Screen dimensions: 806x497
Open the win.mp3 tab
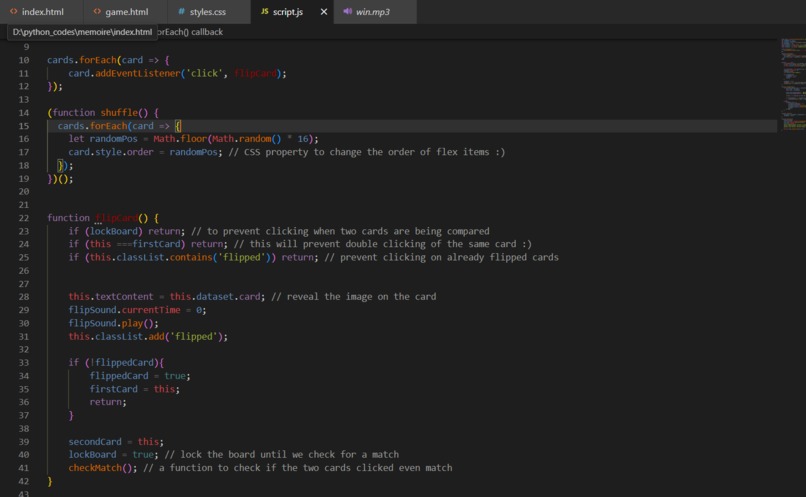point(375,12)
